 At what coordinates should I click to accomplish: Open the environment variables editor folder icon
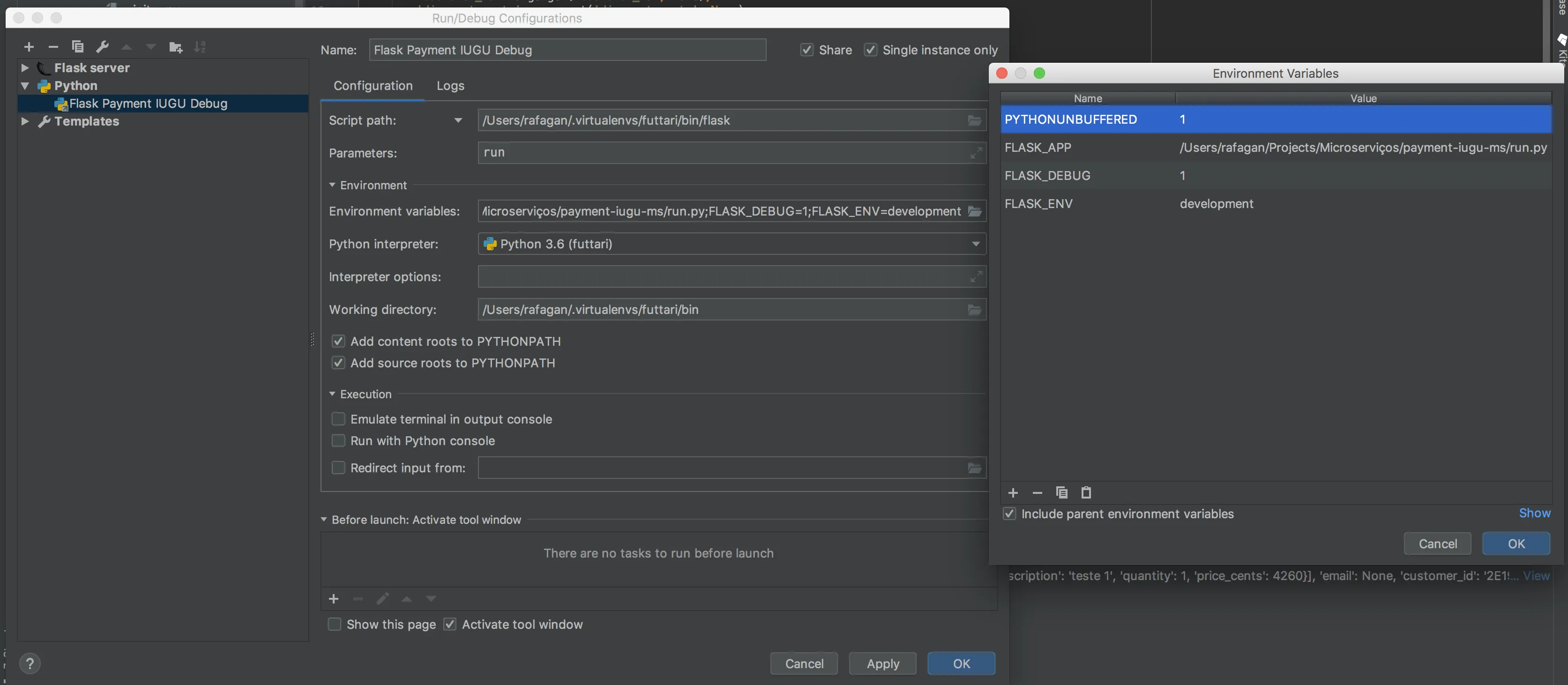point(974,211)
